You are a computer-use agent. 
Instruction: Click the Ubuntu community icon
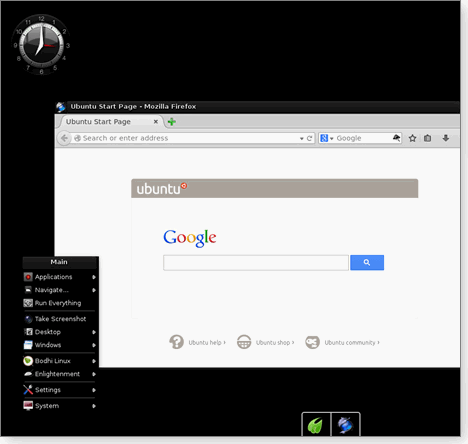pyautogui.click(x=312, y=342)
